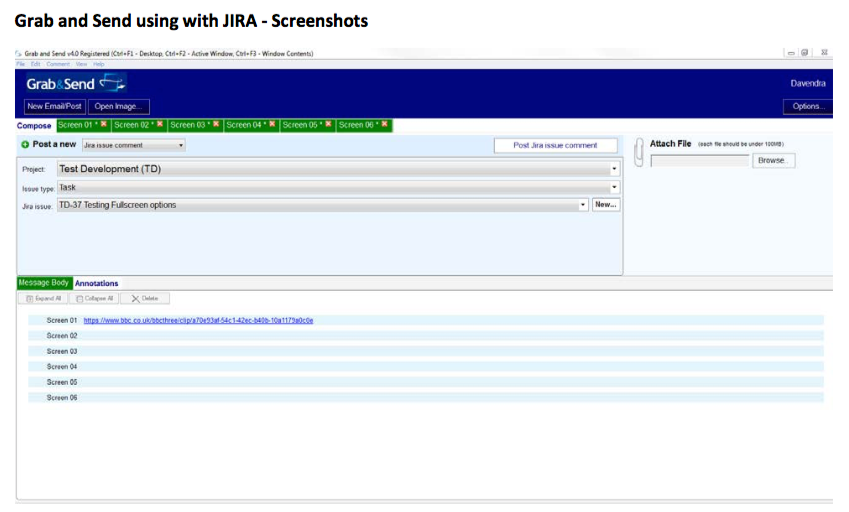Click the Grab&Send logo
This screenshot has width=849, height=512.
pos(76,83)
